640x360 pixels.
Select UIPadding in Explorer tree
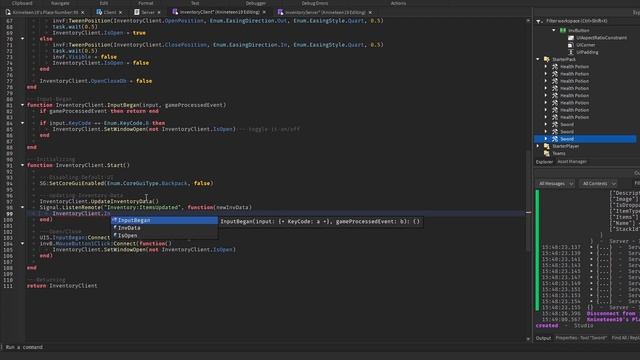tap(587, 52)
